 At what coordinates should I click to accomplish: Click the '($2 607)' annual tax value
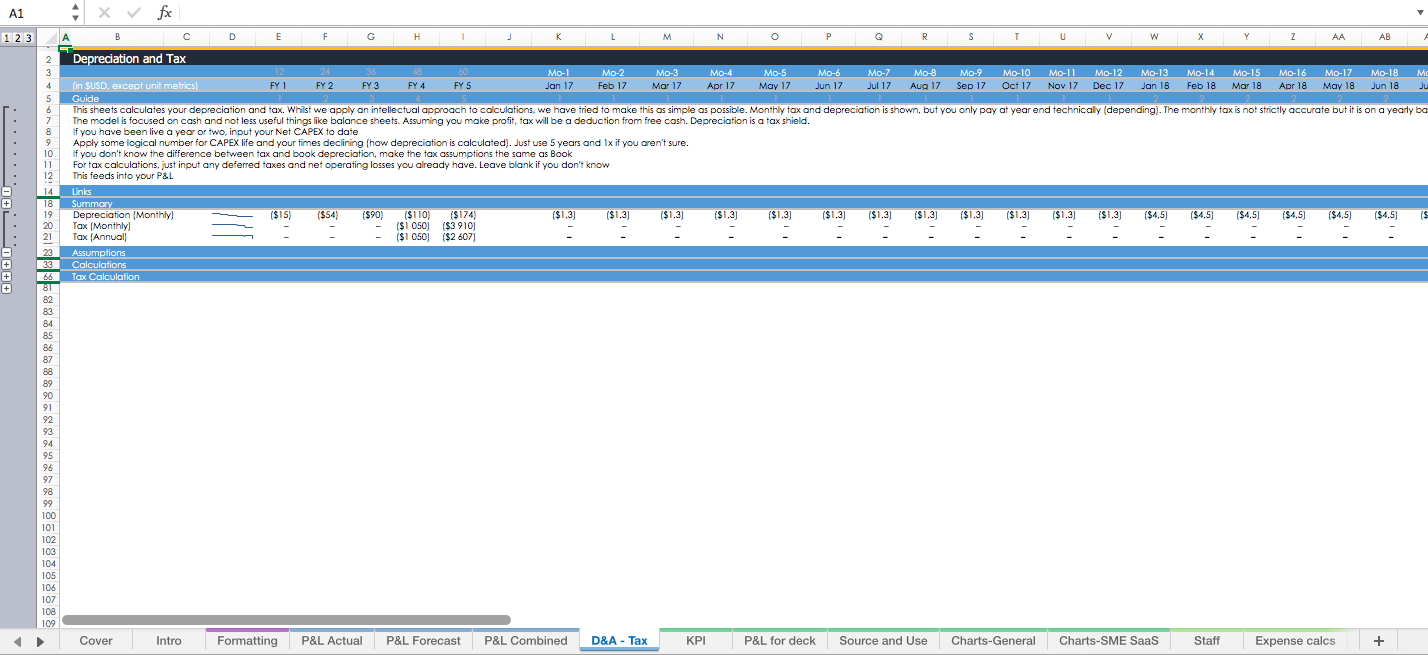(x=459, y=237)
